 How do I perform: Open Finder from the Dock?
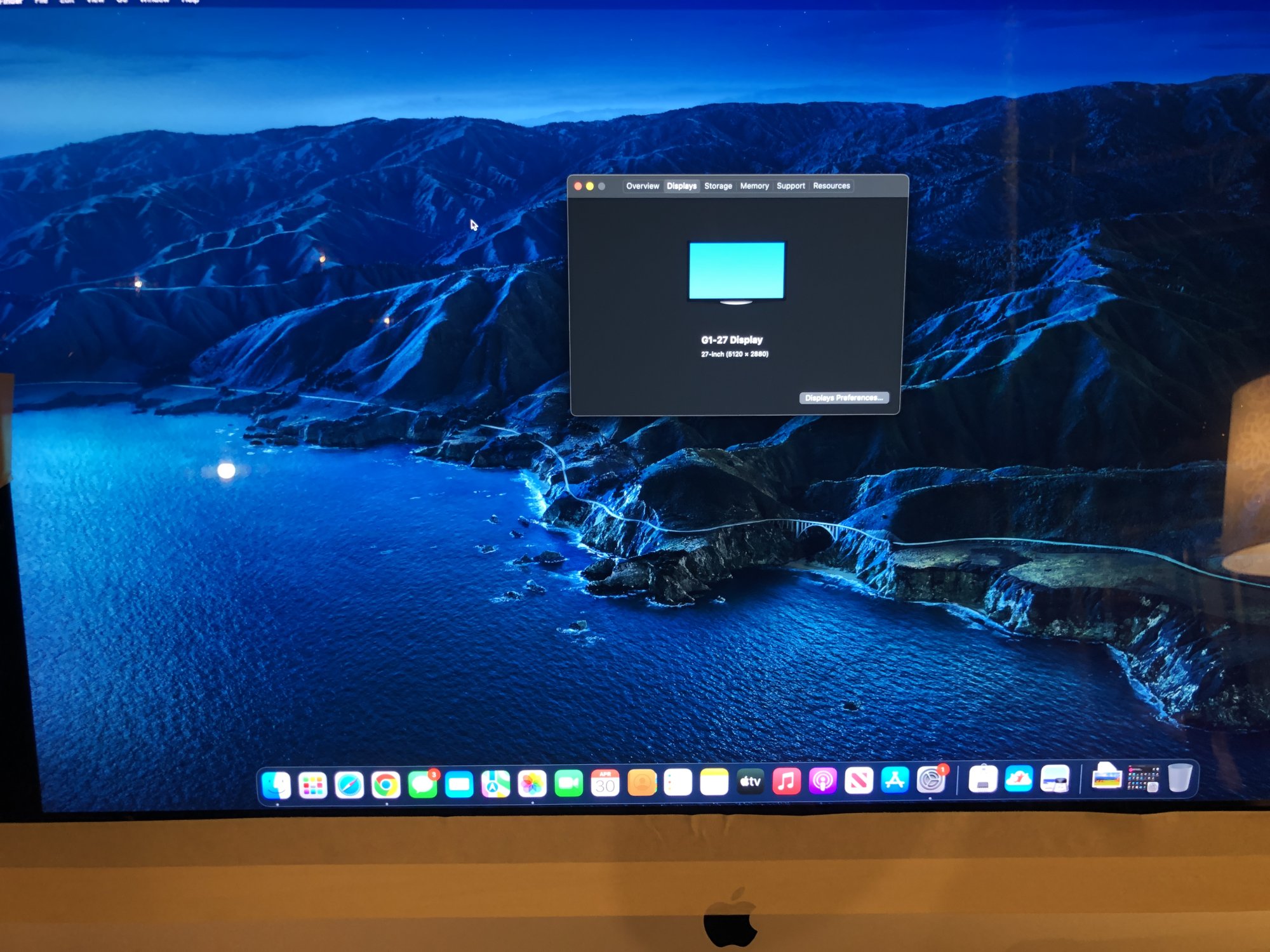(x=277, y=785)
